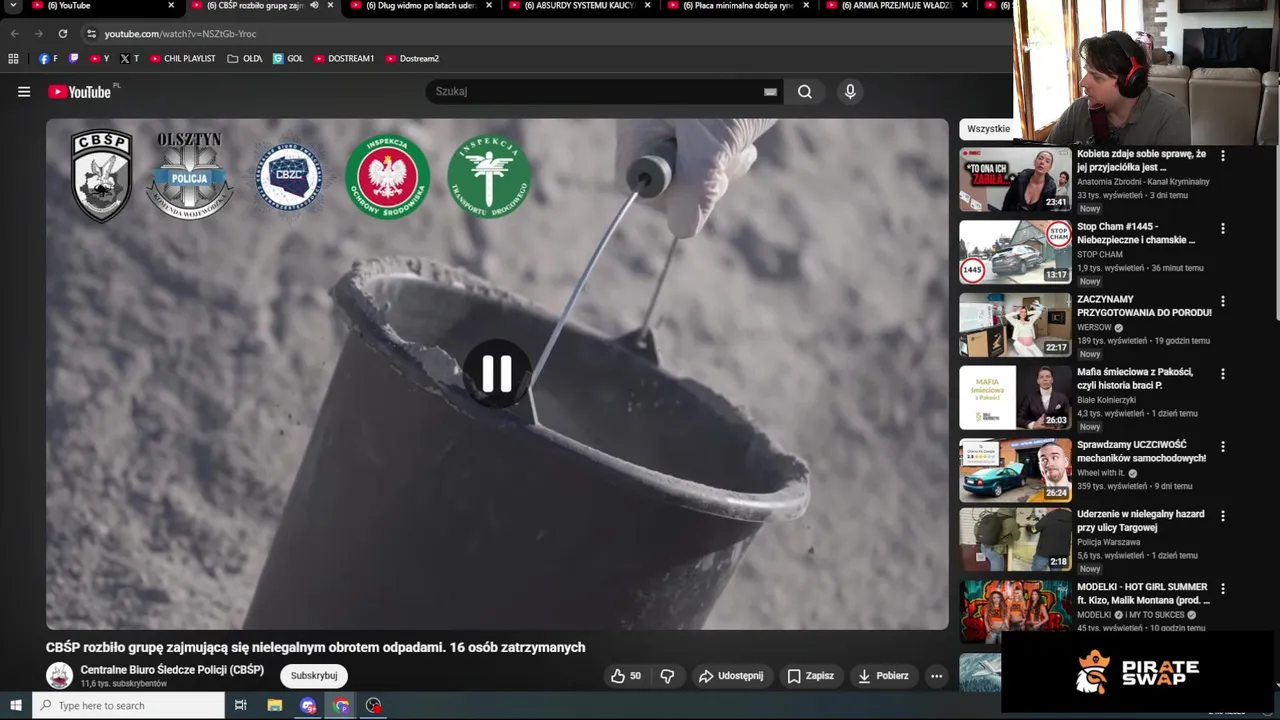Open the 'Y' YouTube bookmark

click(x=100, y=59)
